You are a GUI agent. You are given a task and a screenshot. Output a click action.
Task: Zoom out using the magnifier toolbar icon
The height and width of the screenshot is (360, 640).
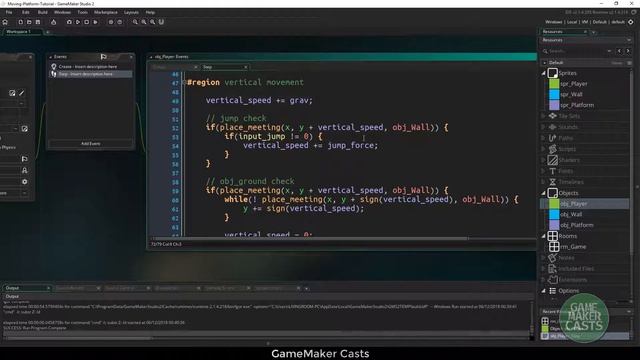coord(135,22)
